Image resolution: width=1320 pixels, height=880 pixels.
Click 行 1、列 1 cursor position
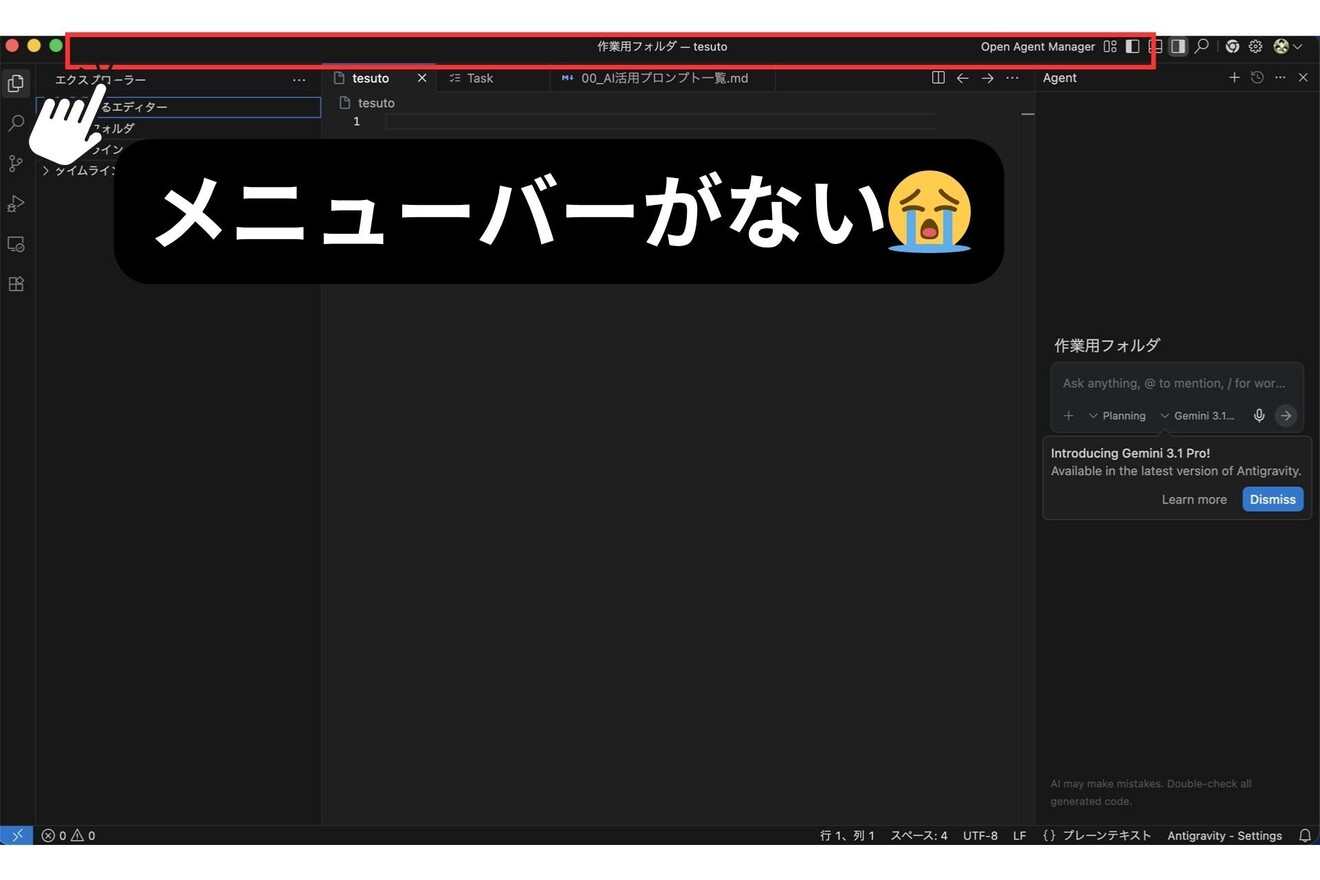pos(847,835)
